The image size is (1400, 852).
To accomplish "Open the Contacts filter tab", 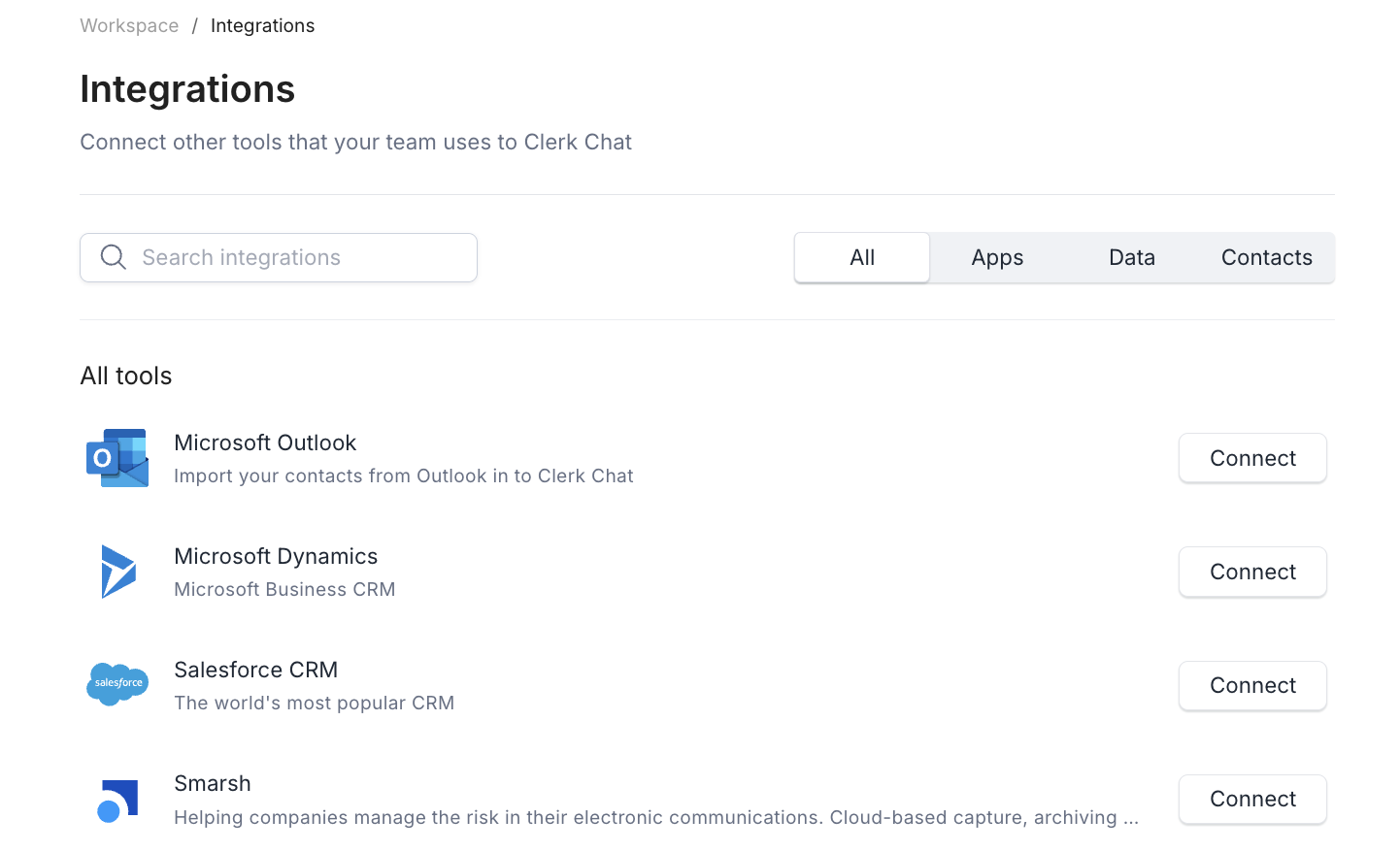I will tap(1266, 257).
